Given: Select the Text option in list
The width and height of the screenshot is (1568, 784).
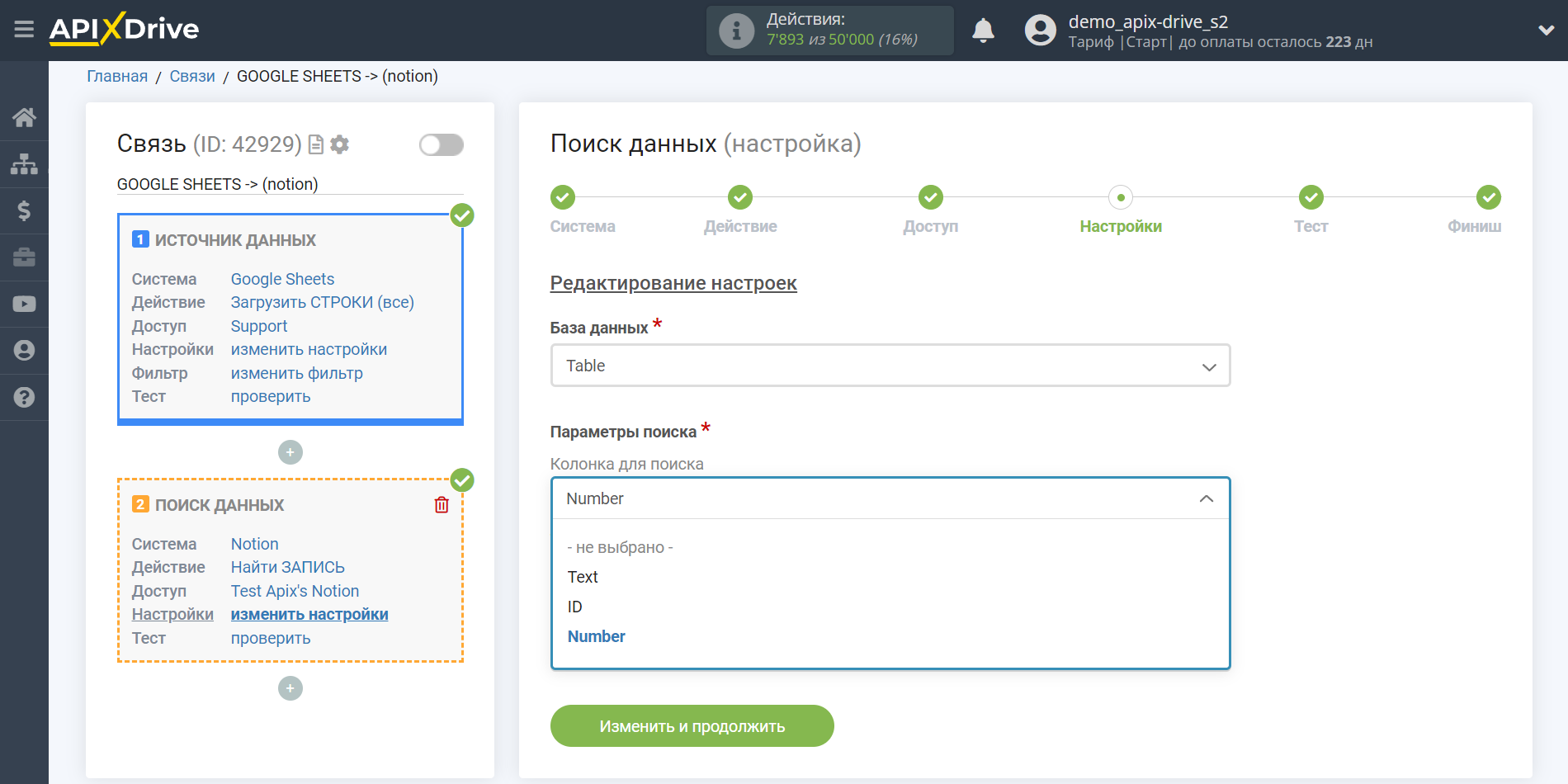Looking at the screenshot, I should (x=583, y=577).
